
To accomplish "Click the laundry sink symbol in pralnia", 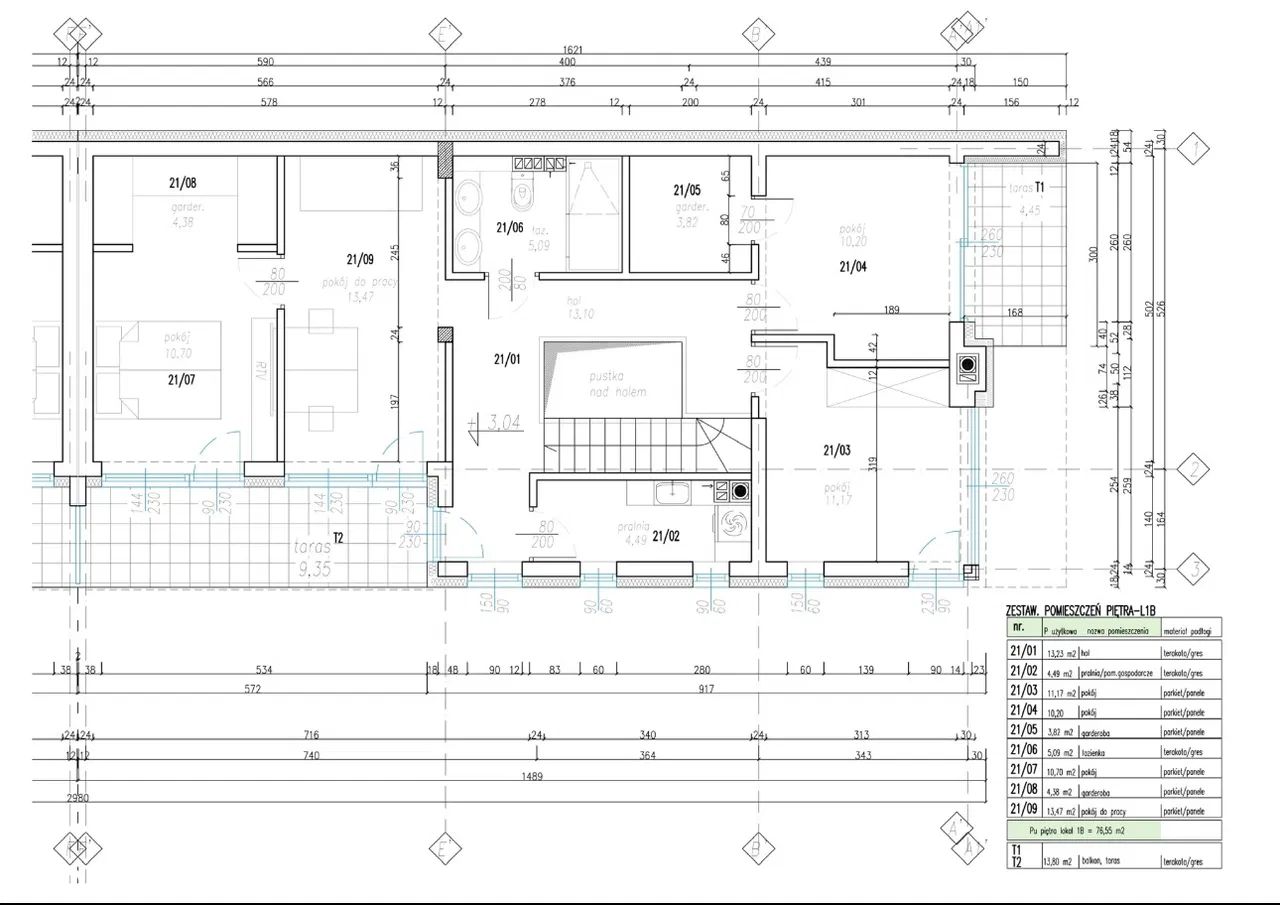I will coord(674,491).
